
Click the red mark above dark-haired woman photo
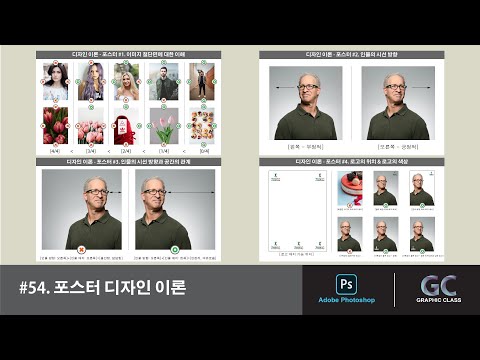(x=55, y=62)
